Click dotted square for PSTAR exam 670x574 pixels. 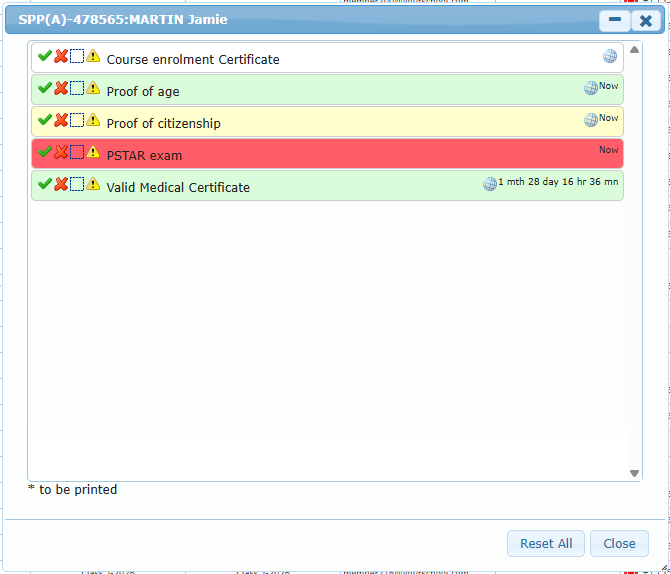point(77,152)
